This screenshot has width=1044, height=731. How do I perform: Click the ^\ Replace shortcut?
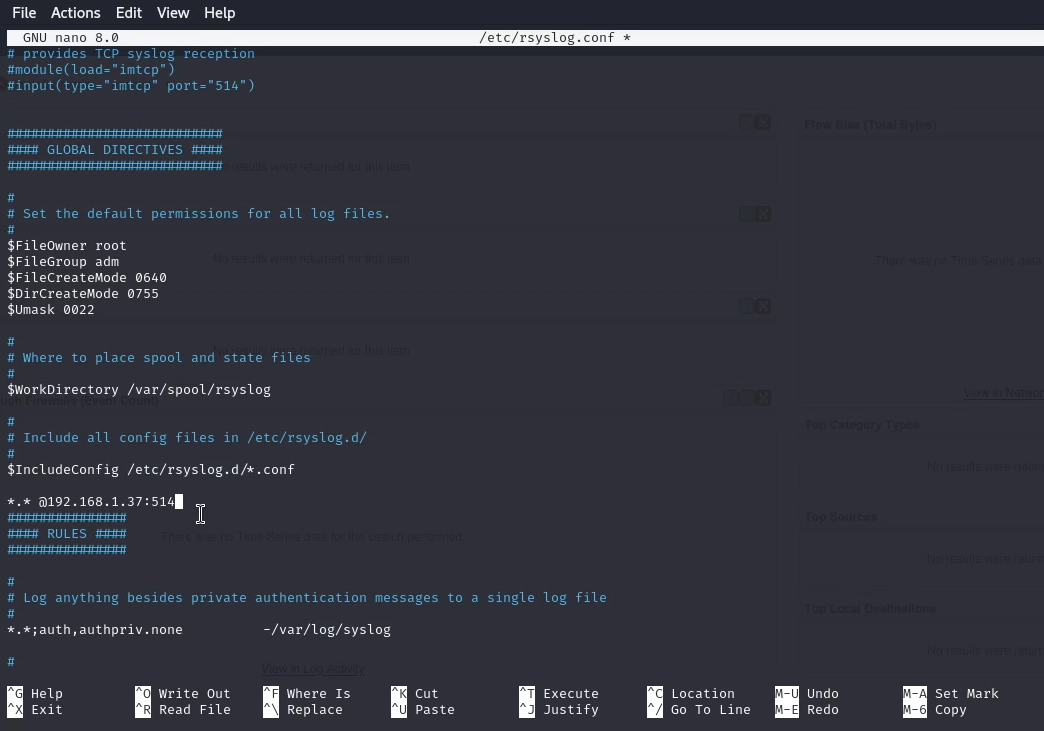[303, 710]
